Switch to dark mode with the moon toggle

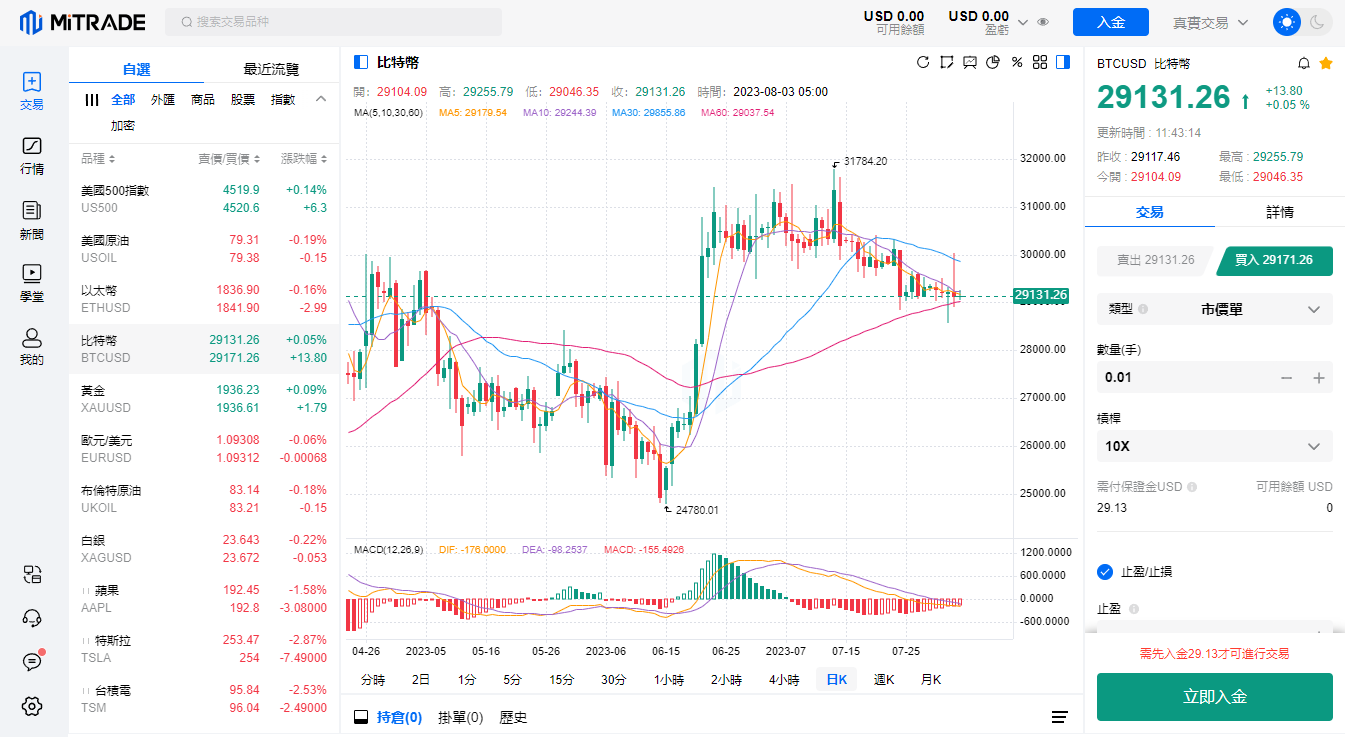coord(1317,22)
